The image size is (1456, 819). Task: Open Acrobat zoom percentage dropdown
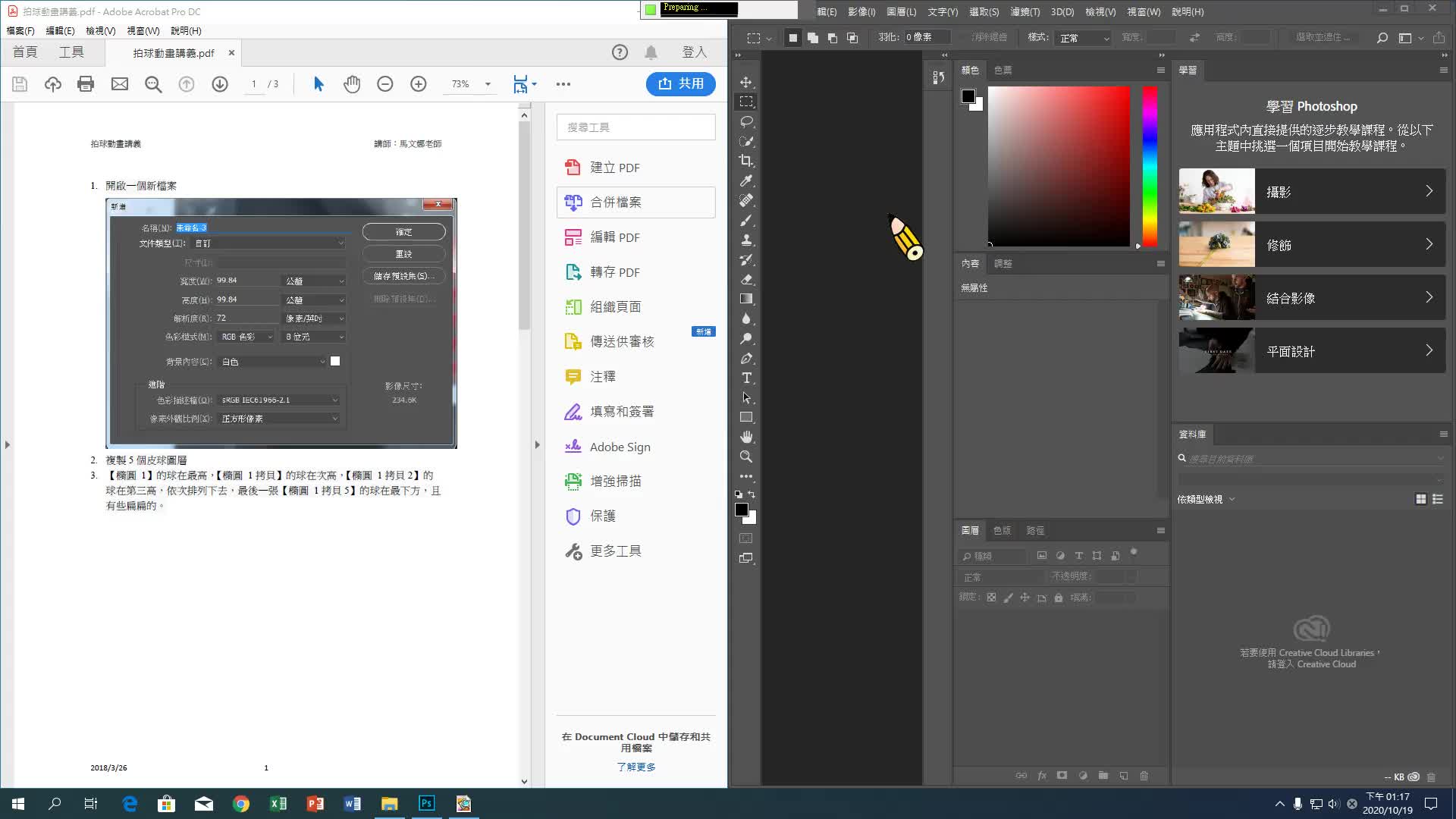coord(488,84)
